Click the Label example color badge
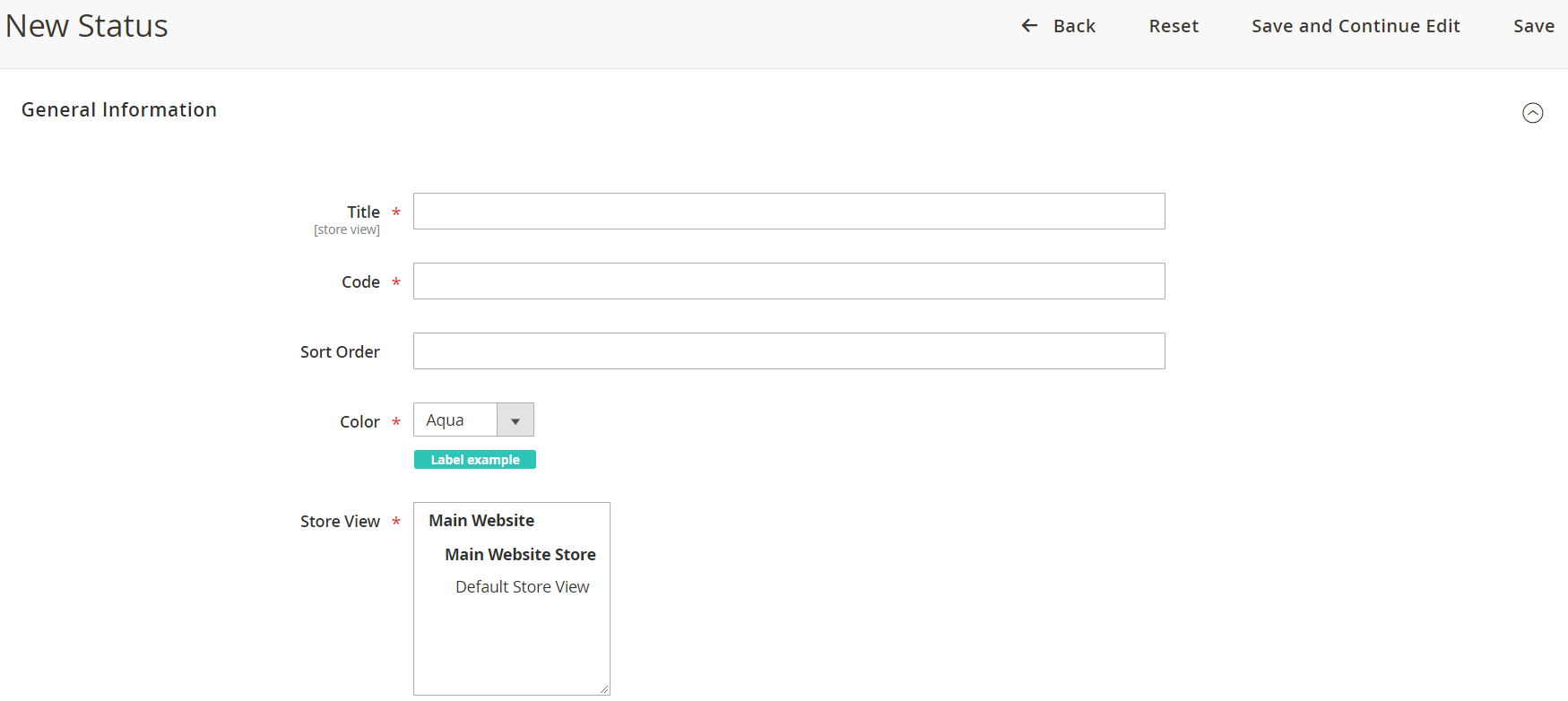This screenshot has height=701, width=1568. [475, 460]
